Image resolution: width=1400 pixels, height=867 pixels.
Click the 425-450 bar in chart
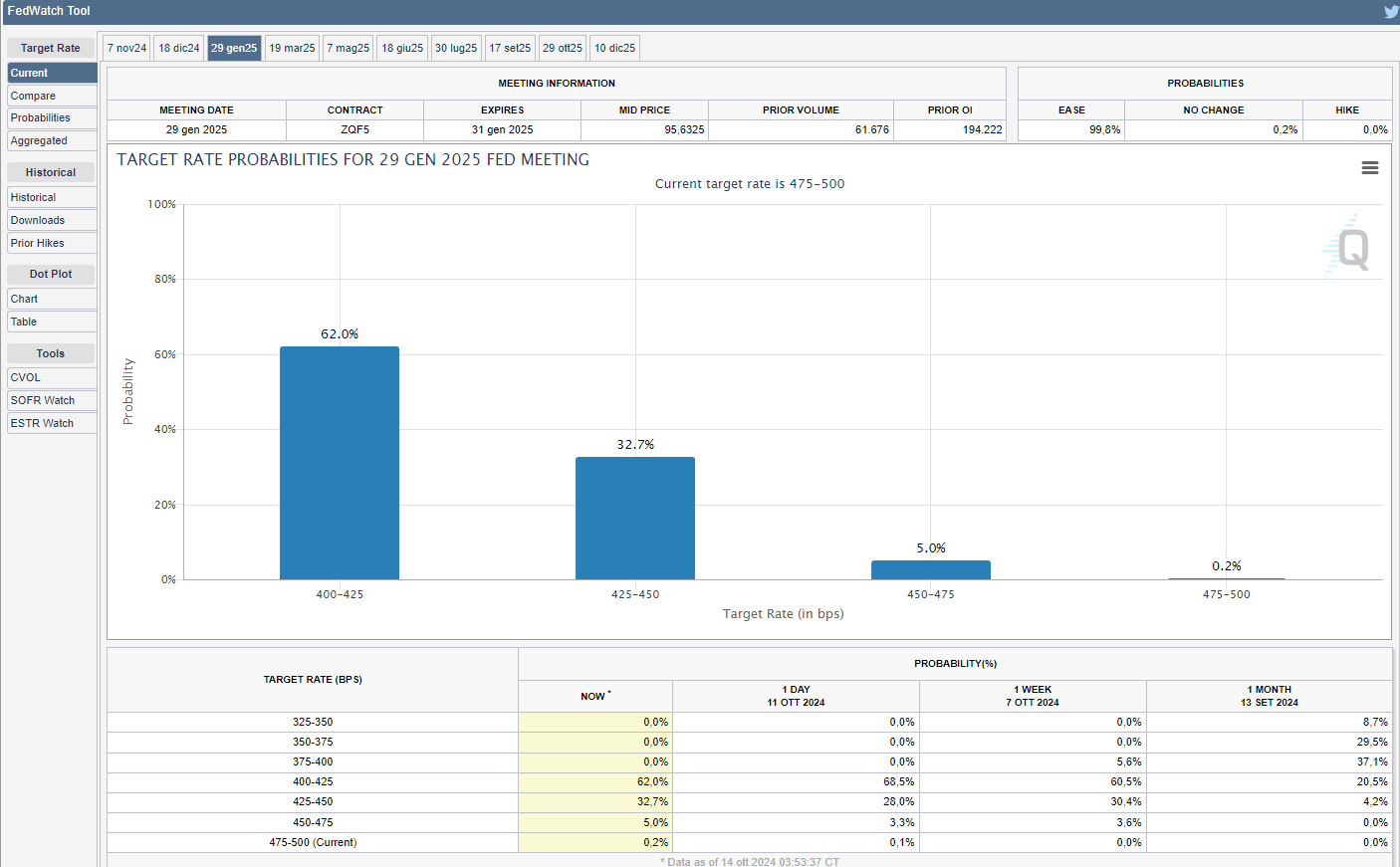(x=635, y=518)
